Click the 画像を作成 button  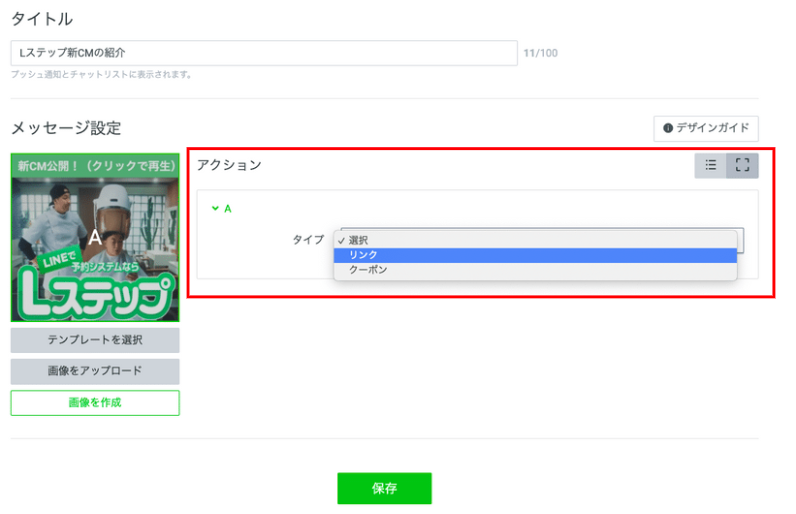pos(95,403)
